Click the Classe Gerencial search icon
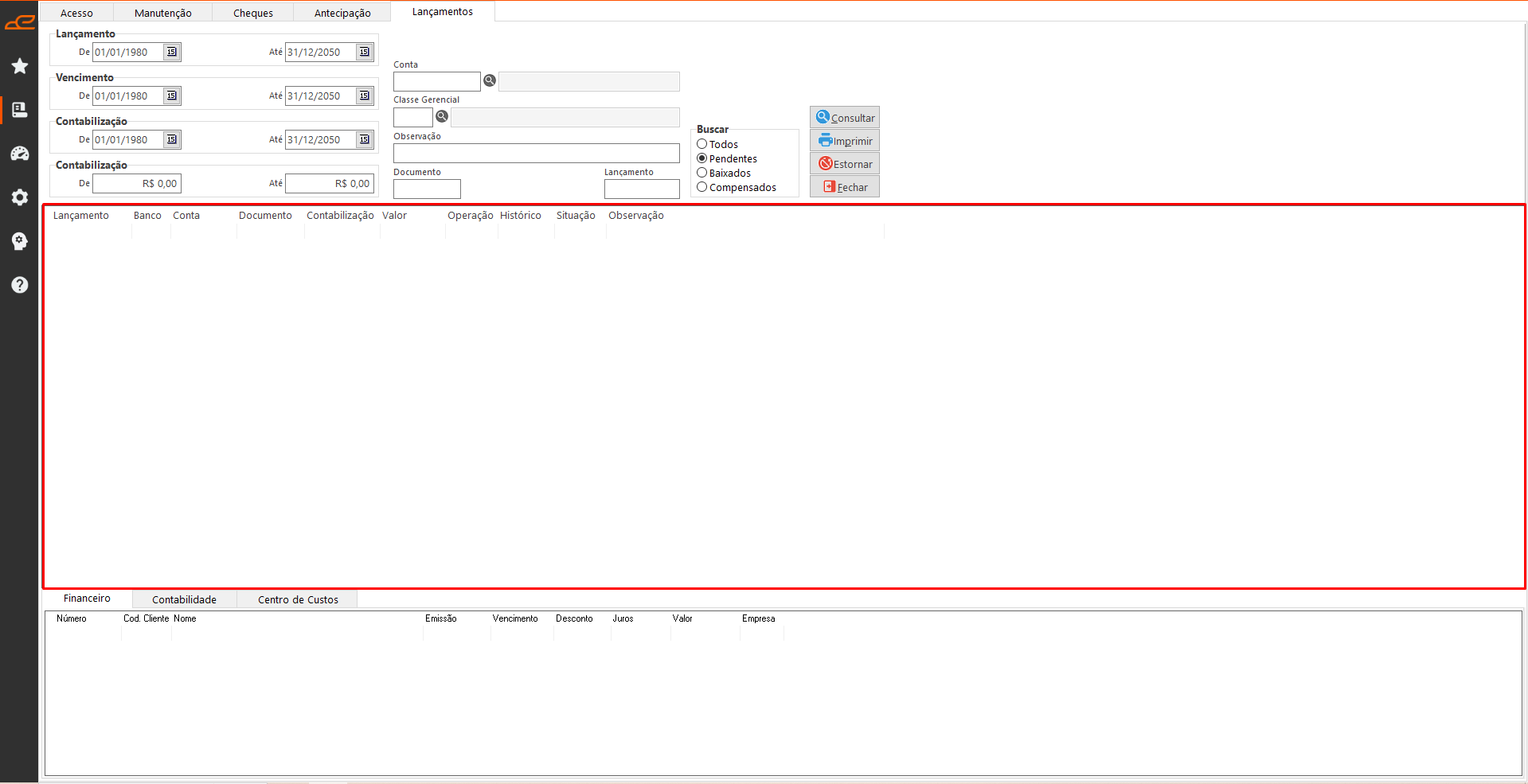Image resolution: width=1528 pixels, height=784 pixels. click(x=442, y=117)
